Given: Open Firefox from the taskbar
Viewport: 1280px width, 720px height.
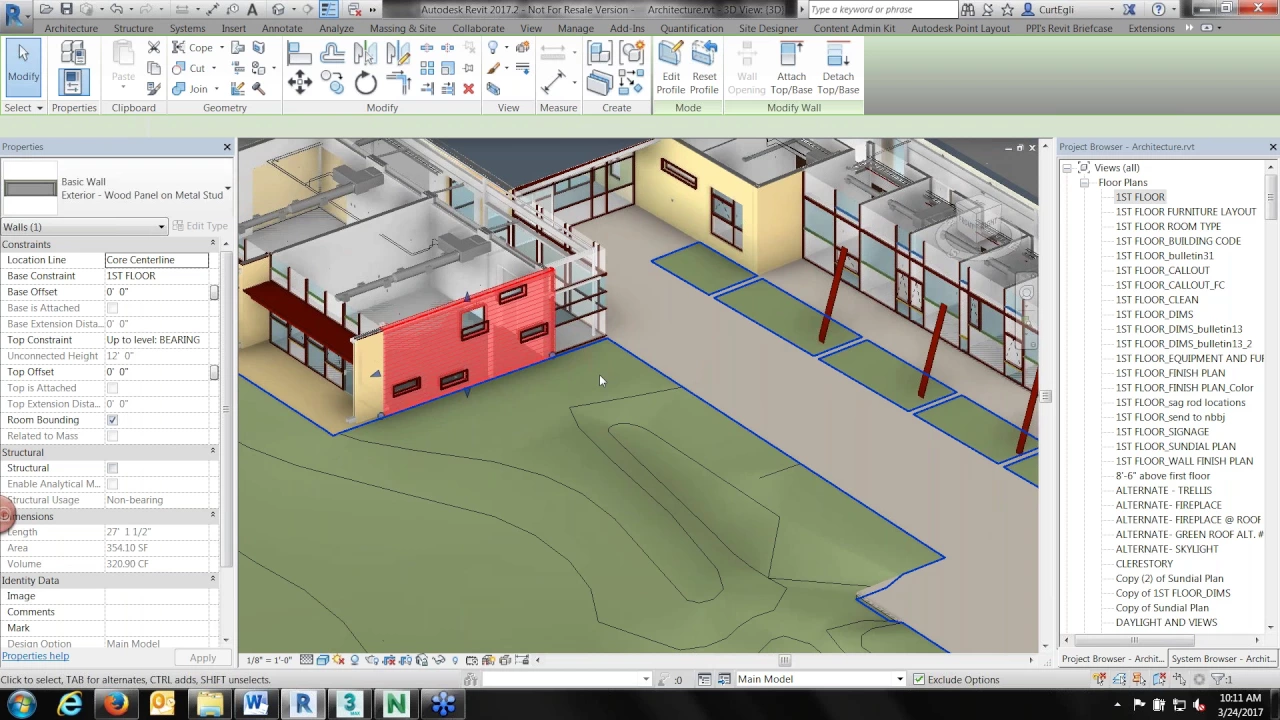Looking at the screenshot, I should point(116,705).
